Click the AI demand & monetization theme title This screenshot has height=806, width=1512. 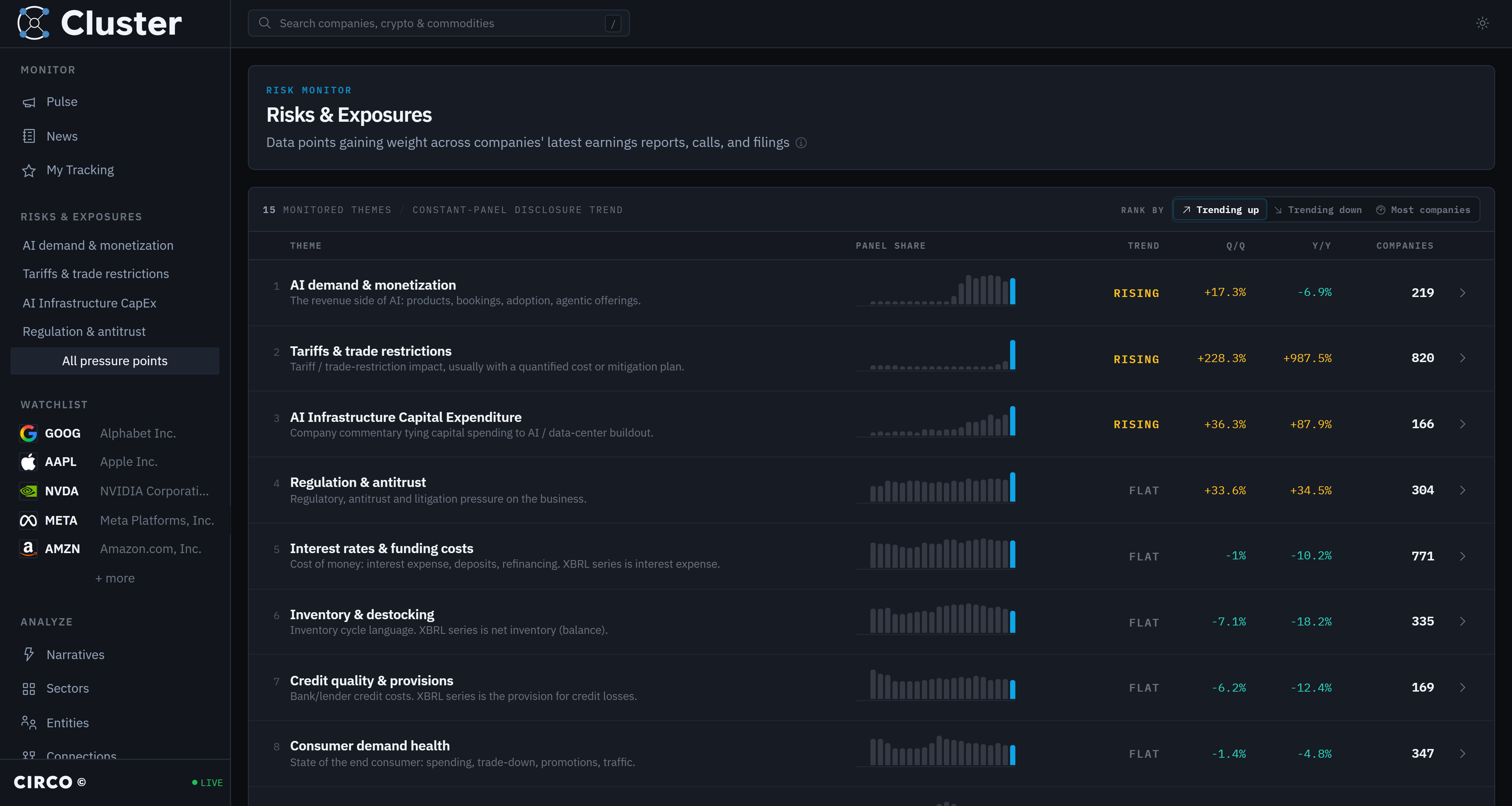[373, 285]
